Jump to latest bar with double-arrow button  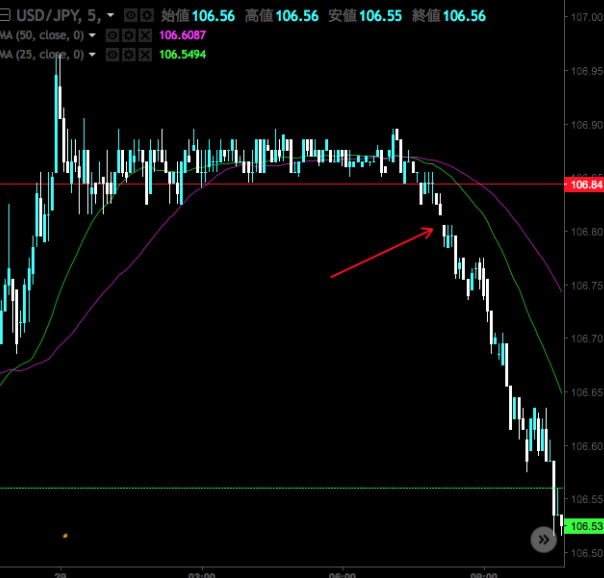coord(543,539)
